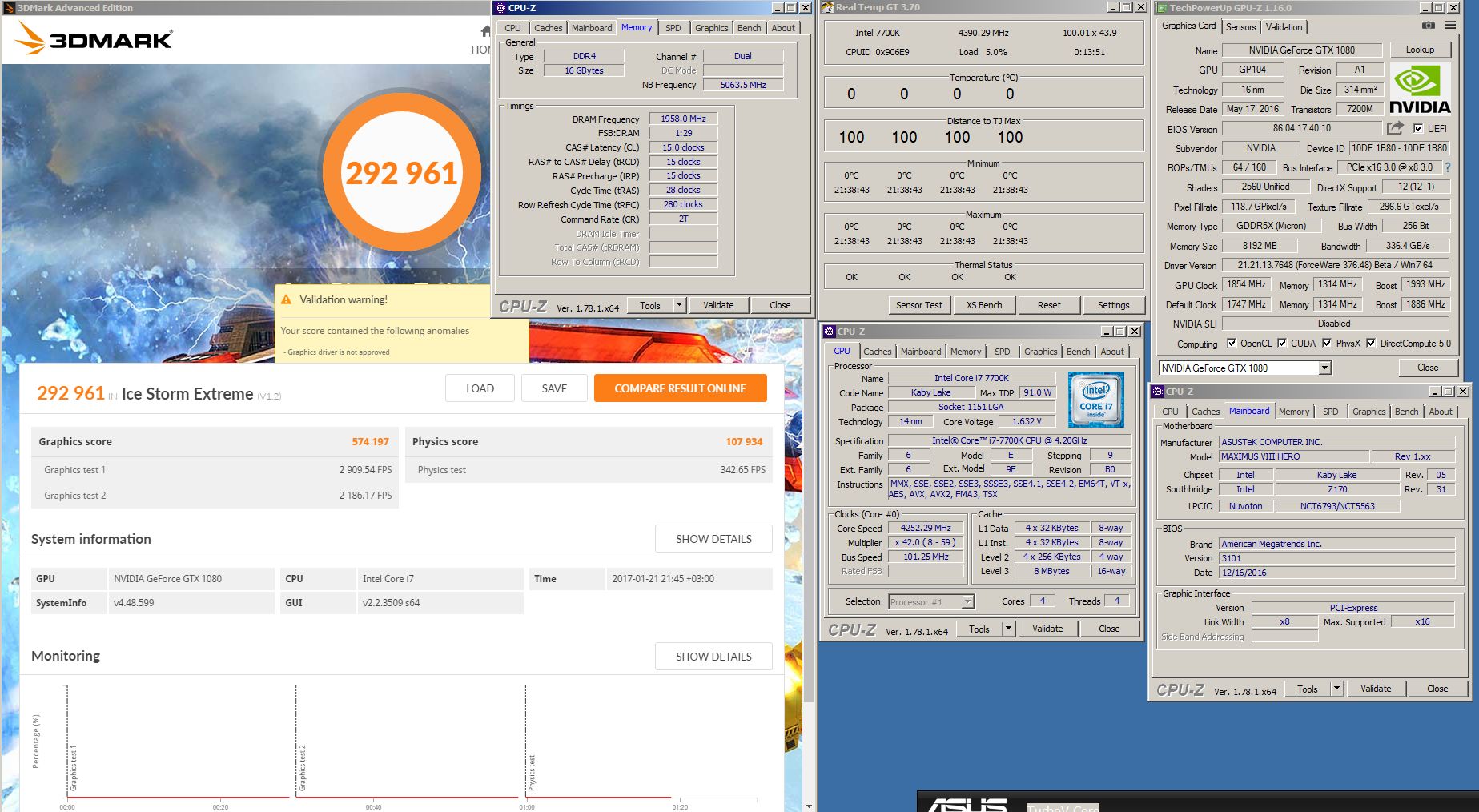Screen dimensions: 1479x812
Task: Click the GPU Name field in GPU-Z
Action: coord(1301,50)
